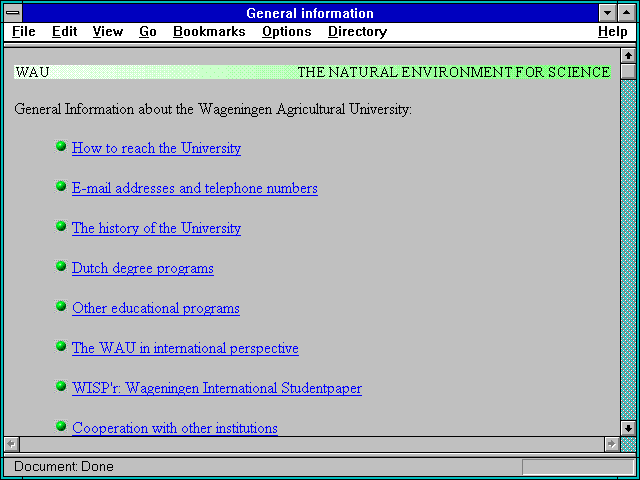Click the horizontal scrollbar right arrow
Image resolution: width=640 pixels, height=480 pixels.
click(x=612, y=444)
